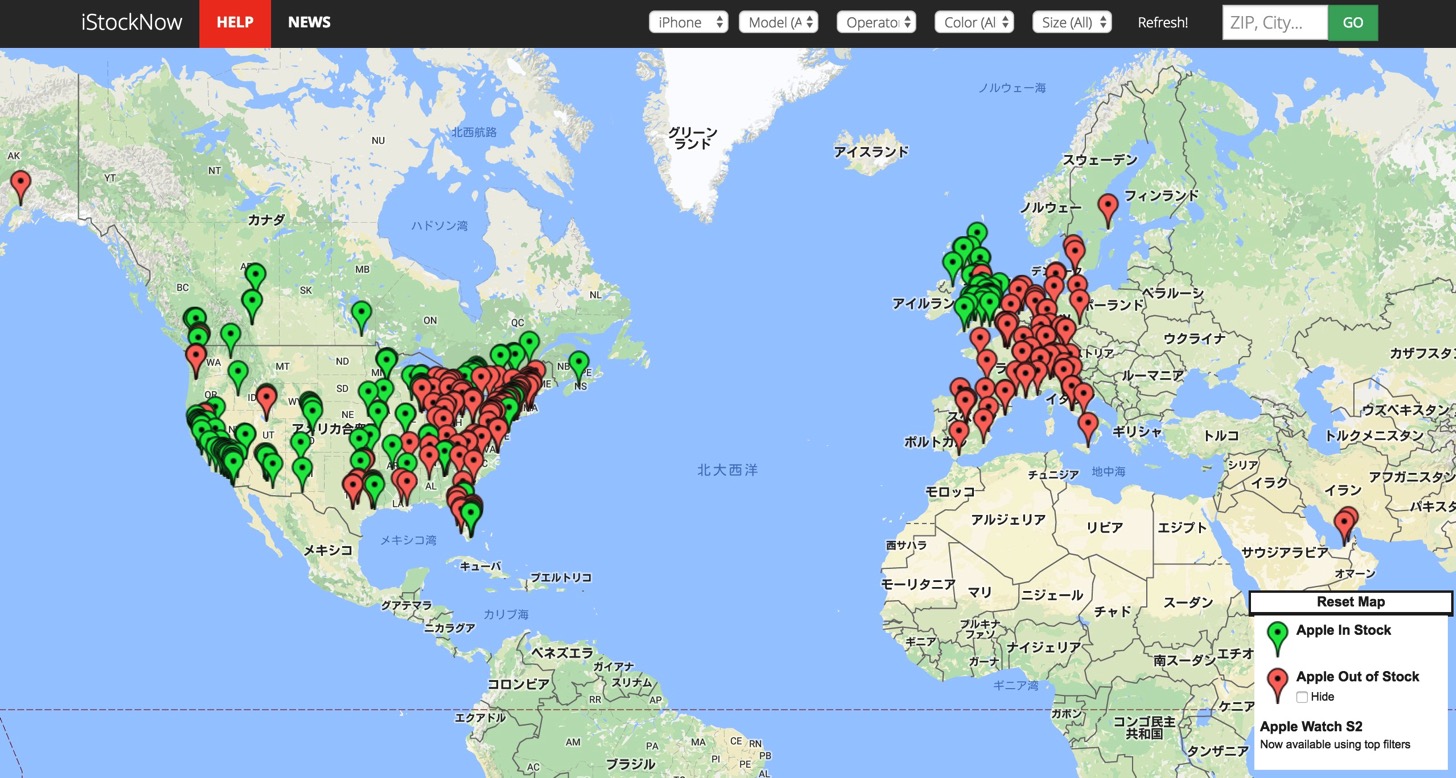Click the Reset Map button
Screen dimensions: 1456x778
pyautogui.click(x=1351, y=602)
